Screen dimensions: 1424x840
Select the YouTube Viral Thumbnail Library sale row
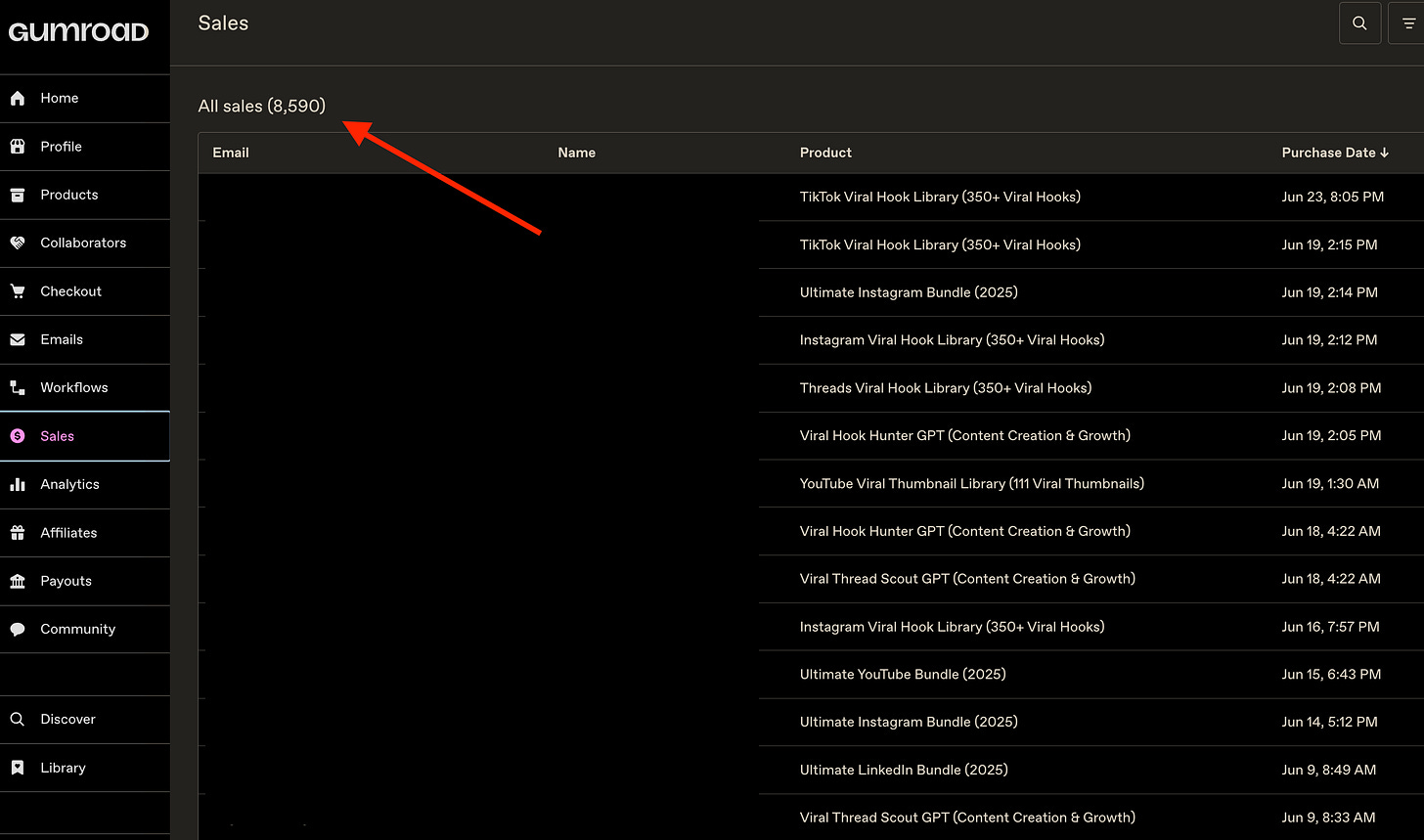tap(811, 483)
